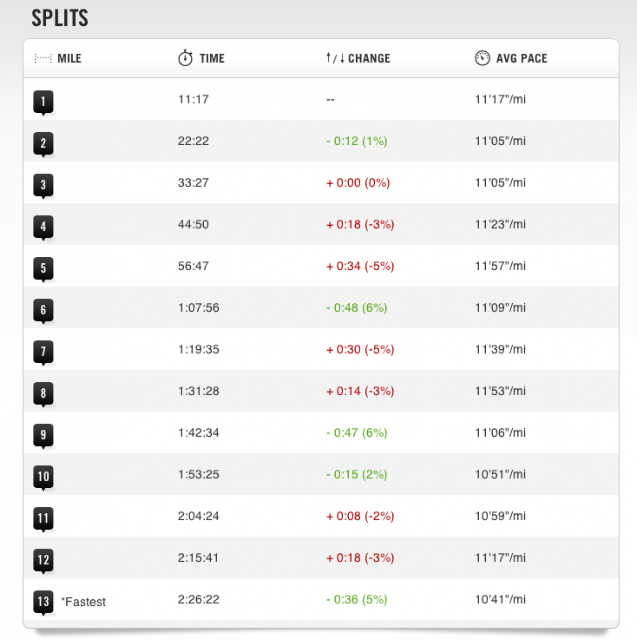Click the SPLITS heading
This screenshot has width=637, height=640.
(60, 18)
